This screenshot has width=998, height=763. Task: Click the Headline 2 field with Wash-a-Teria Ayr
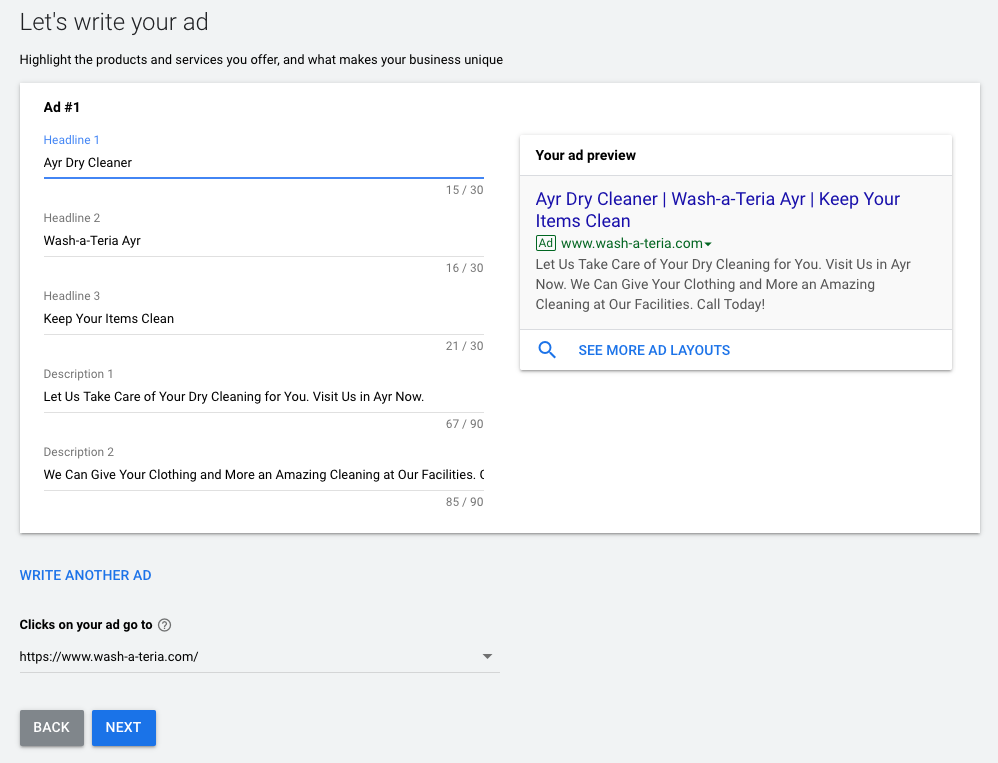click(x=263, y=241)
